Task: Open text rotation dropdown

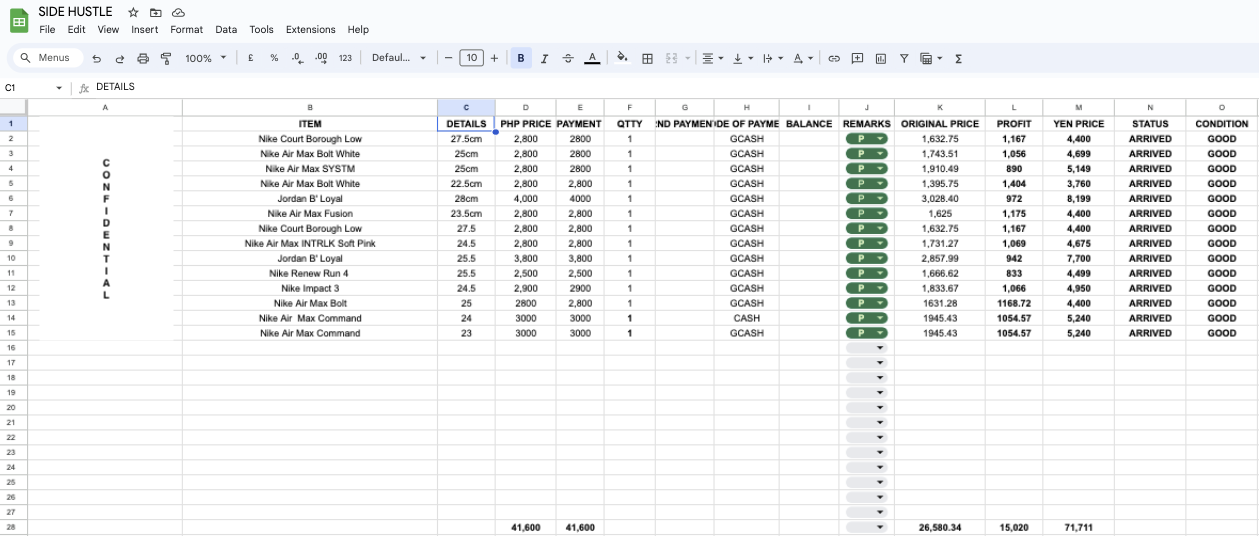Action: (x=803, y=58)
